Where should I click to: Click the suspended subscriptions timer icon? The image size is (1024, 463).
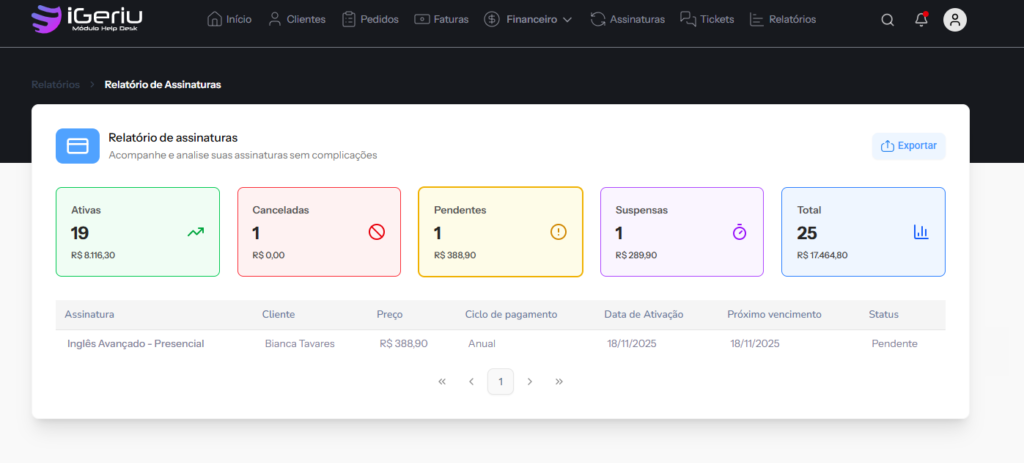tap(739, 232)
